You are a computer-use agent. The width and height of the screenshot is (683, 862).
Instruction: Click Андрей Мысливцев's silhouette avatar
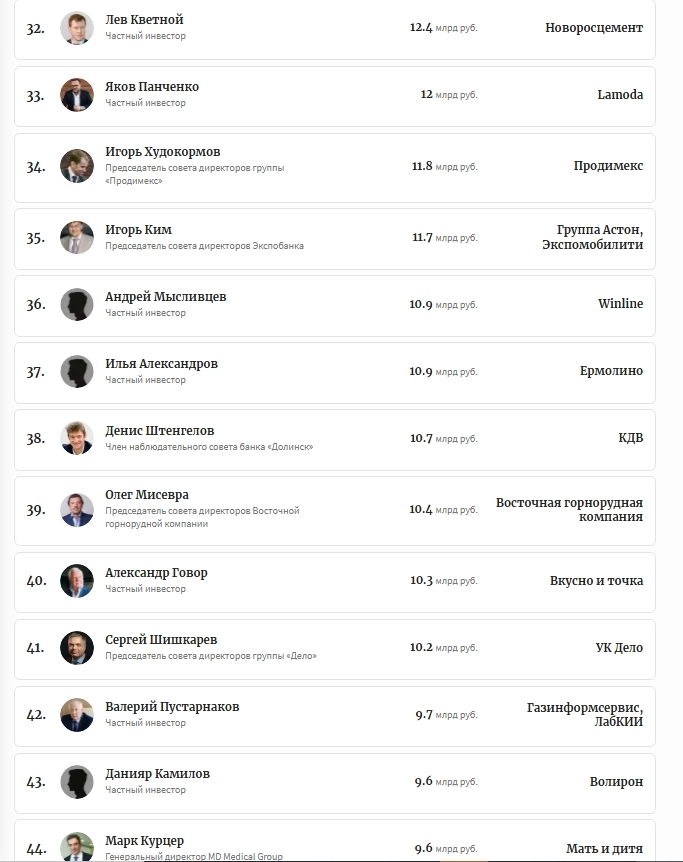[x=77, y=304]
